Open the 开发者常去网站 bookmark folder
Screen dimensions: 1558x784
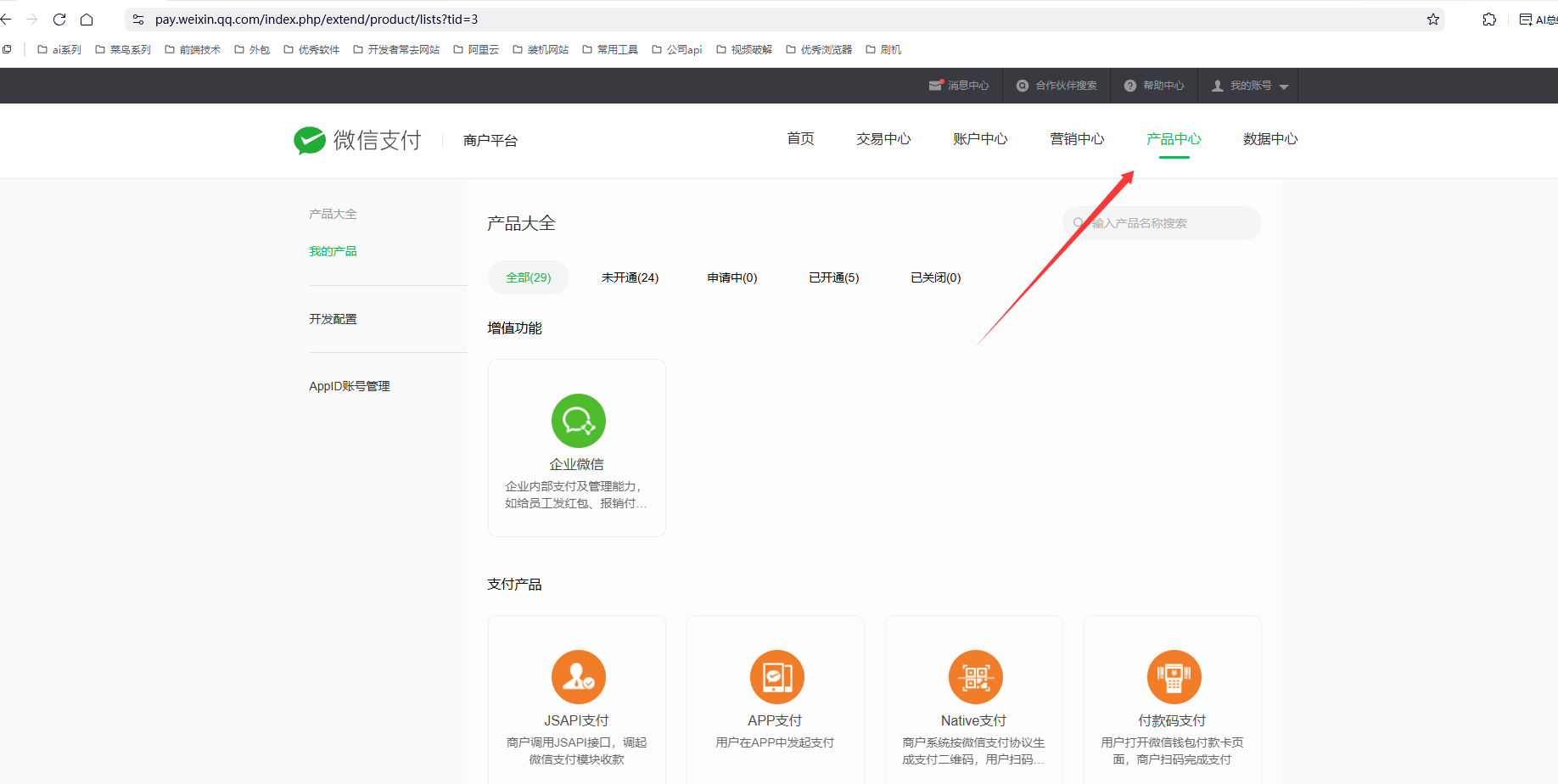click(396, 50)
